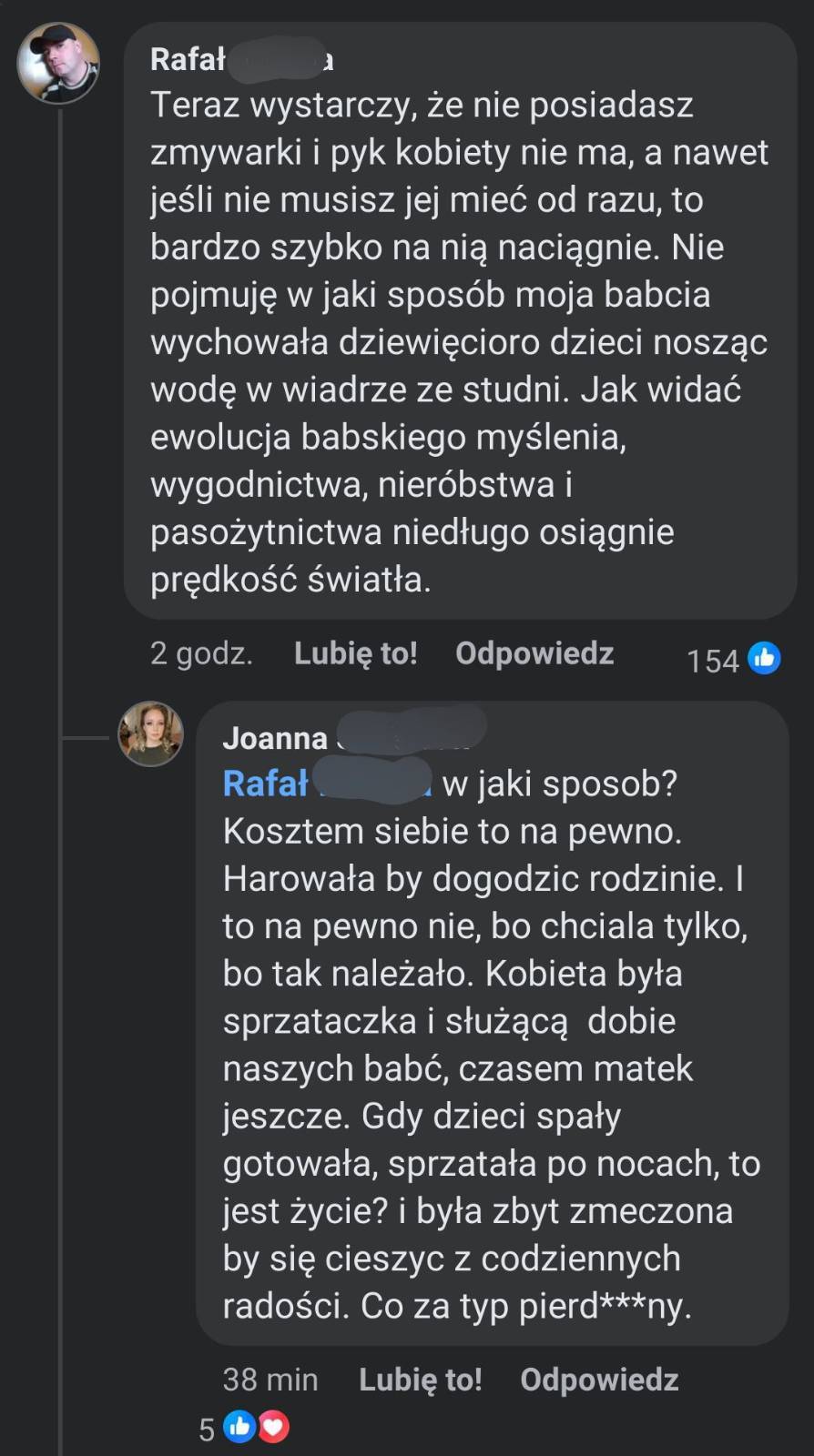Click 'Odpowiedz' under Joanna's reply
Viewport: 814px width, 1456px height.
click(599, 1380)
